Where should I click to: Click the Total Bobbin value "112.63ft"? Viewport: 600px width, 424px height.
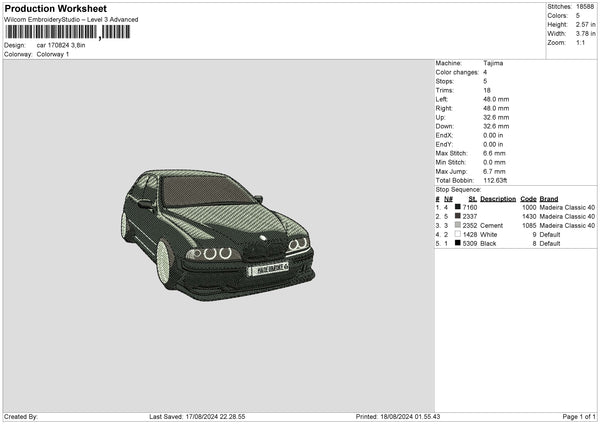[496, 181]
